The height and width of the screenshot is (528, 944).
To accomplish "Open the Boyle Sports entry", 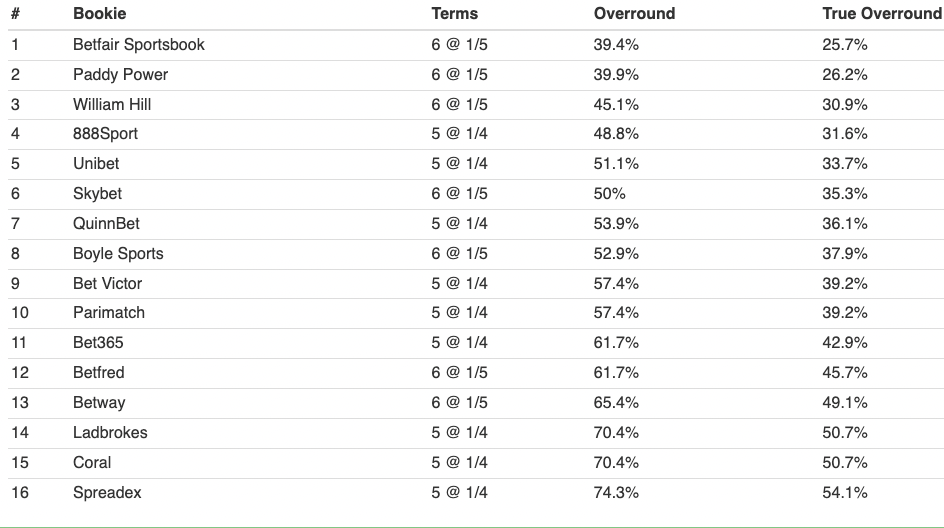I will coord(118,253).
